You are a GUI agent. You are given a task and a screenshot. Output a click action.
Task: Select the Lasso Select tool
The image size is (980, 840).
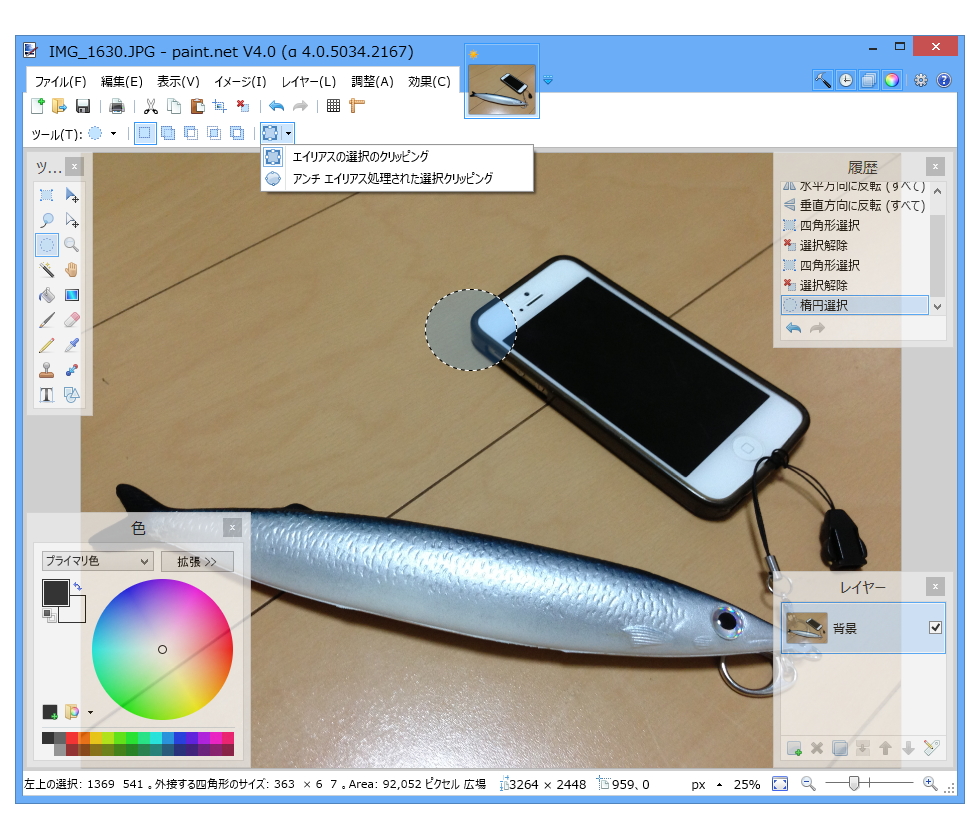[47, 220]
